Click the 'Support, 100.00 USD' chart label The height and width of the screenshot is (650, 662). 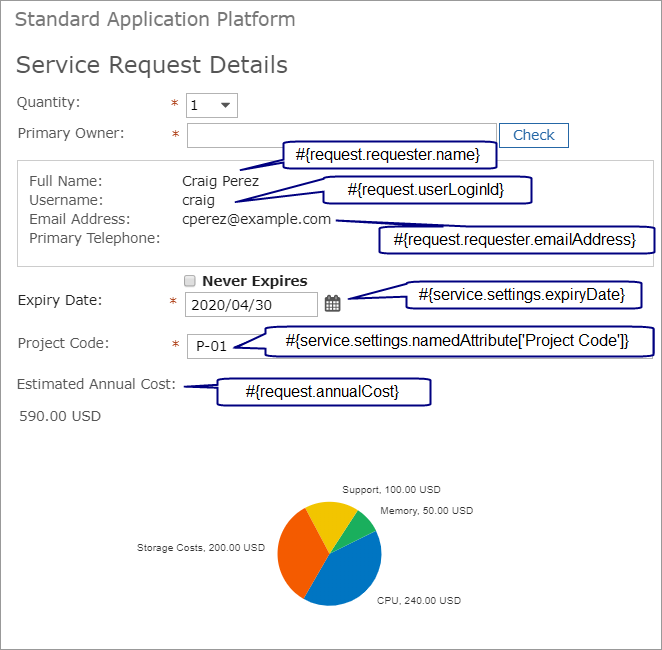coord(391,490)
